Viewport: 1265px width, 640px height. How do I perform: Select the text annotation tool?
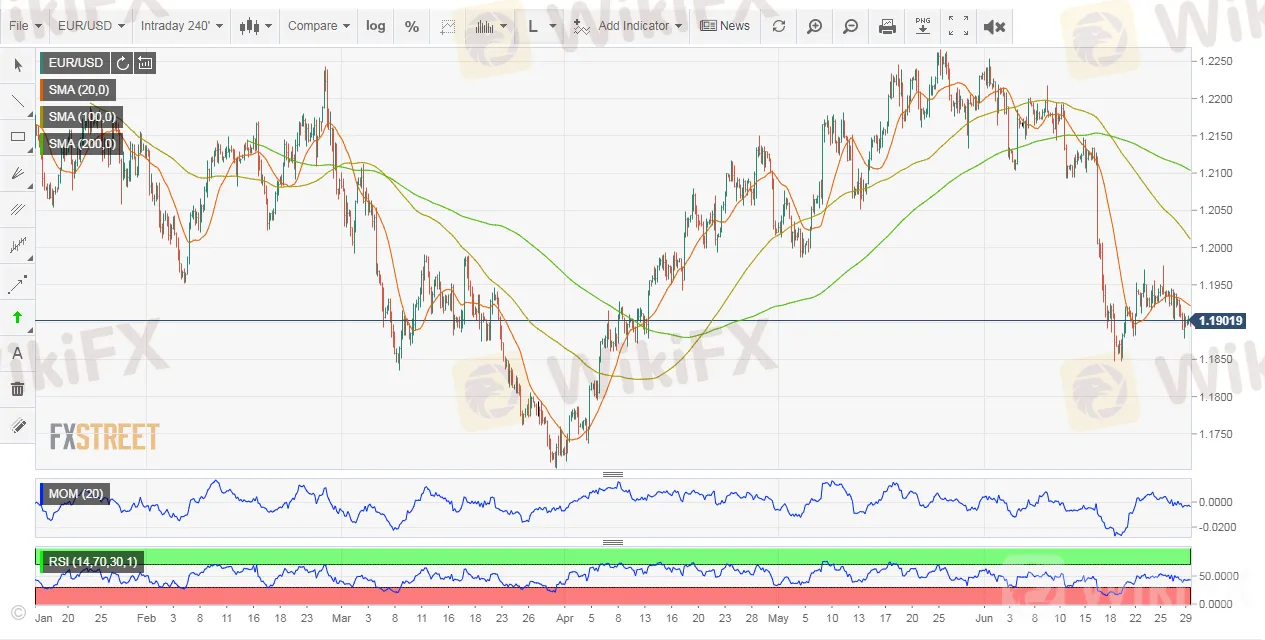tap(18, 353)
